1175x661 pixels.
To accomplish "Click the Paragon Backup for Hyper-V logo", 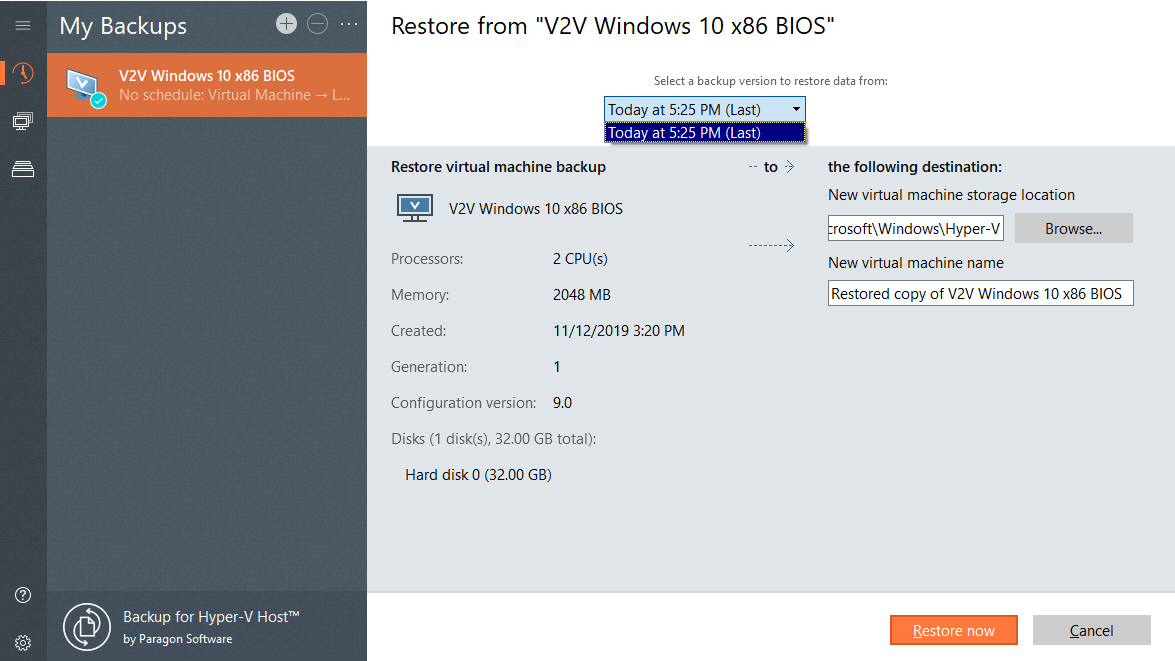I will (87, 626).
